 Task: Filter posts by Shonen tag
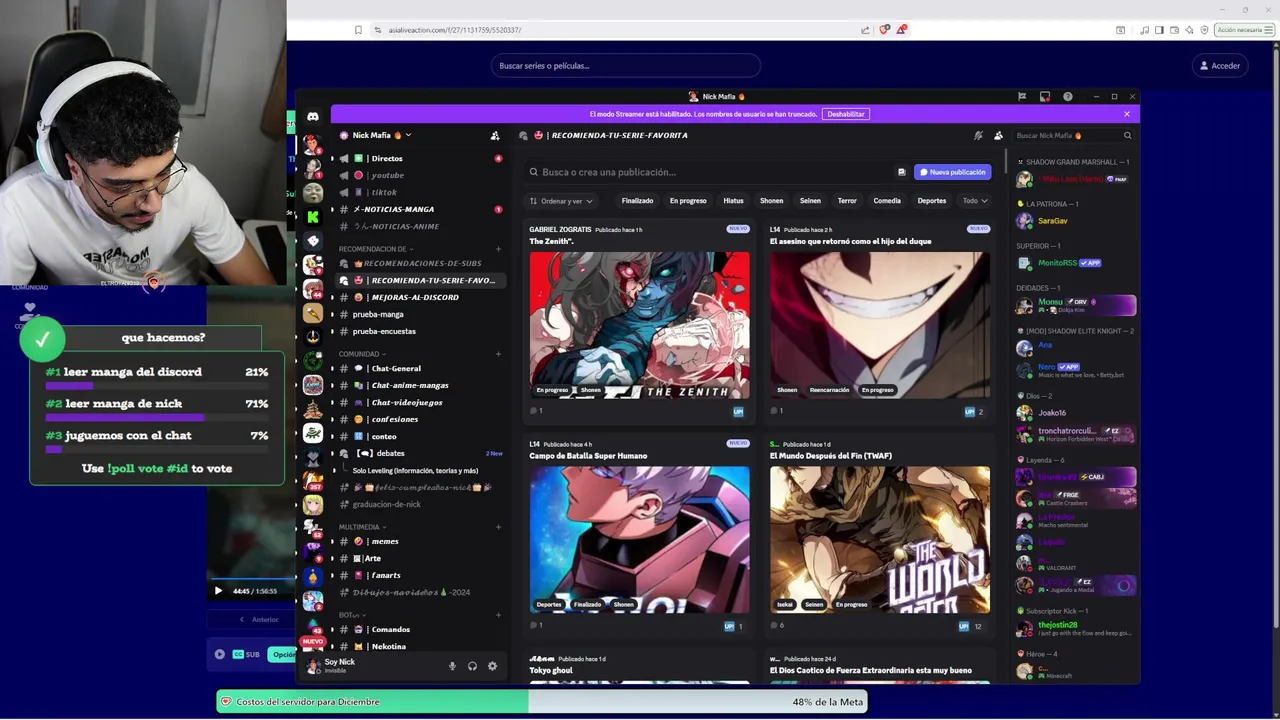[x=771, y=201]
